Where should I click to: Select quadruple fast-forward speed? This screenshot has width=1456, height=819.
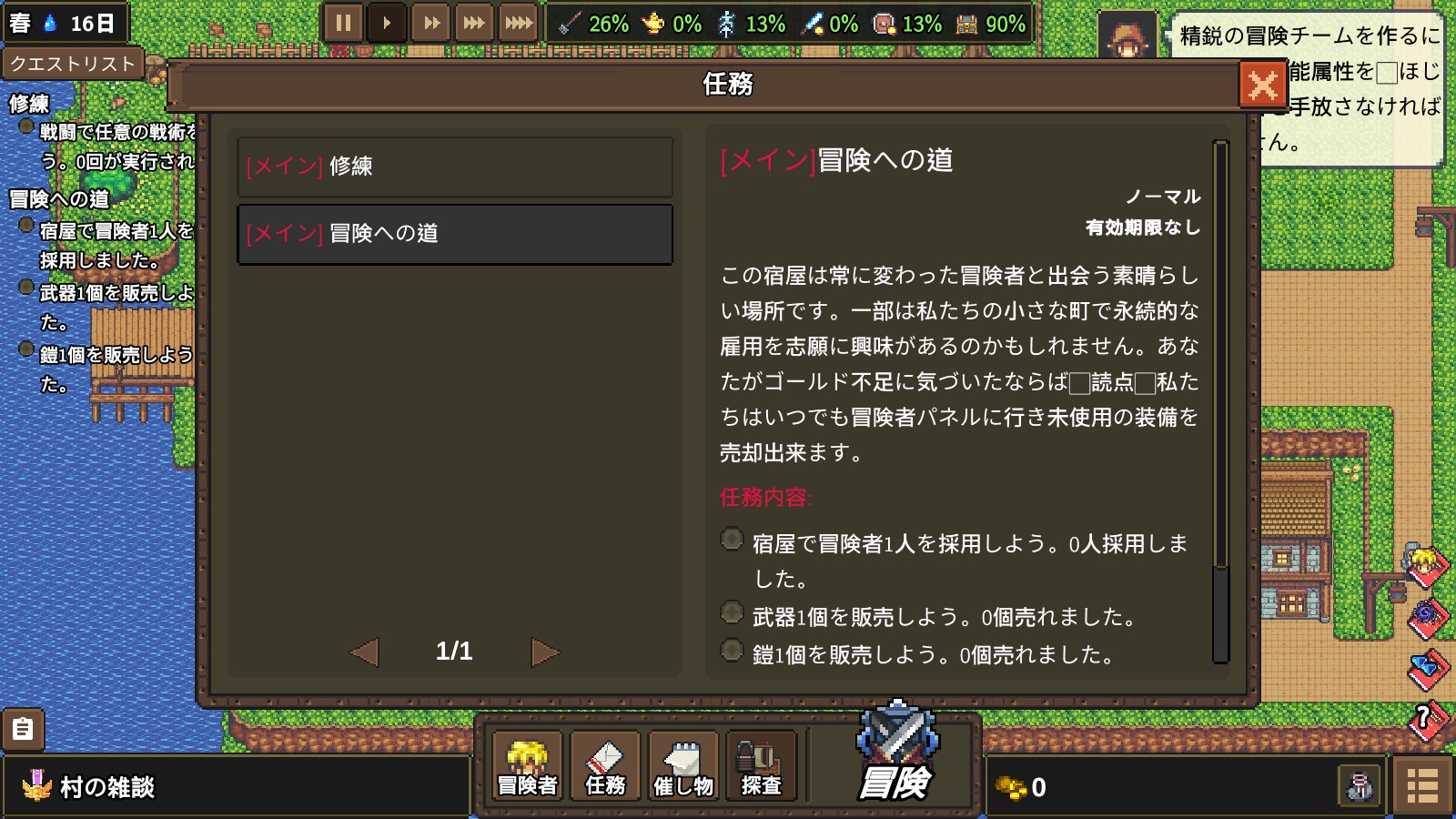click(x=518, y=23)
